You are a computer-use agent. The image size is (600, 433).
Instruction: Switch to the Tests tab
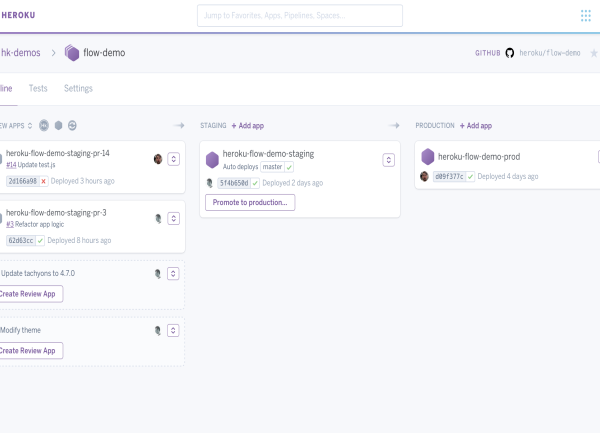[x=38, y=88]
